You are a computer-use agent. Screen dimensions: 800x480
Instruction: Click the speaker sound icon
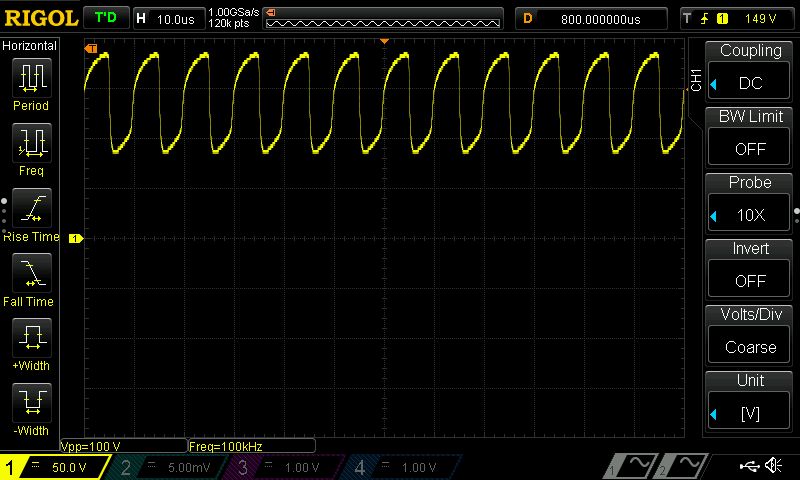[x=773, y=465]
